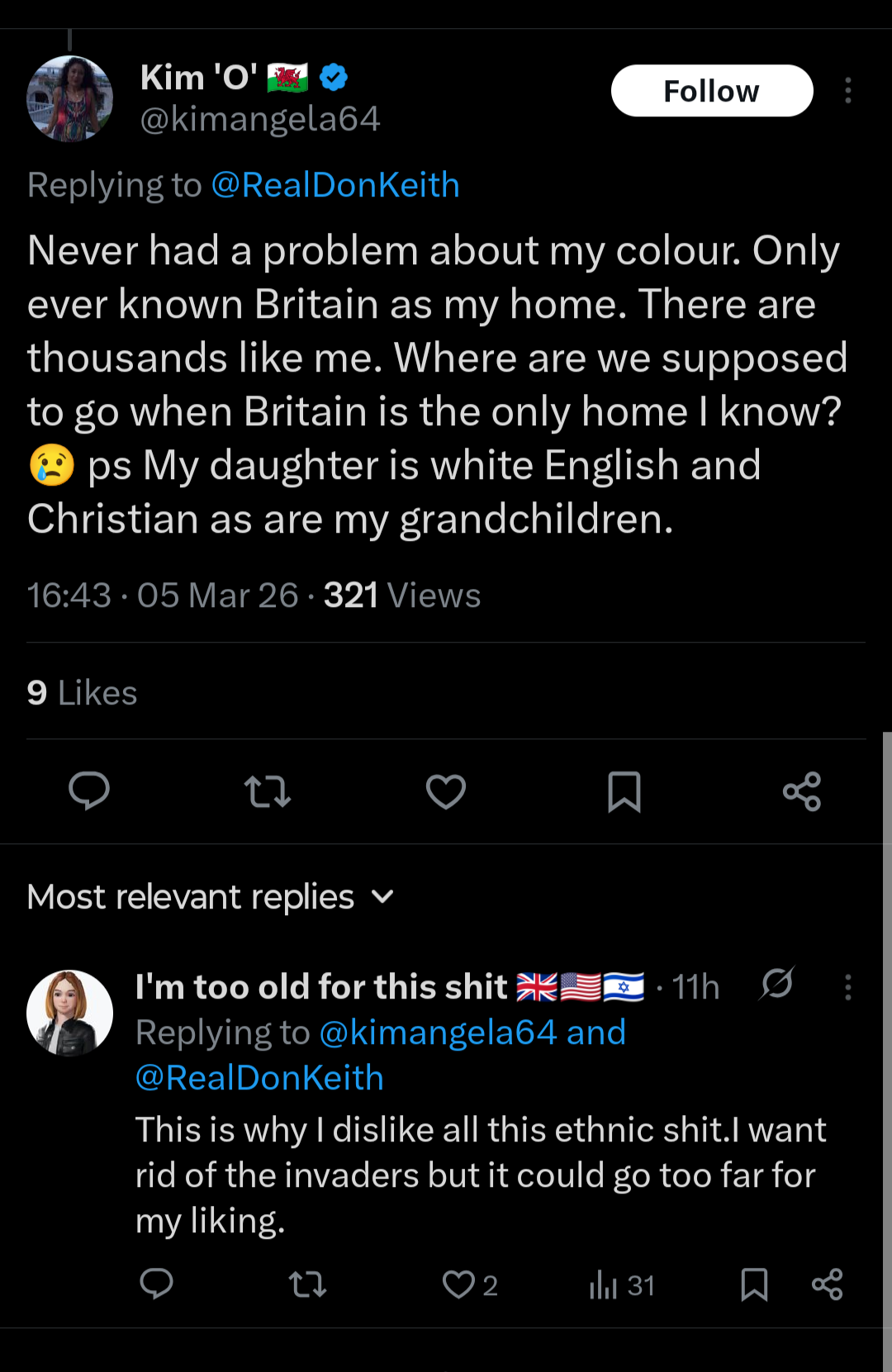Bookmark the reply comment

click(x=754, y=1284)
